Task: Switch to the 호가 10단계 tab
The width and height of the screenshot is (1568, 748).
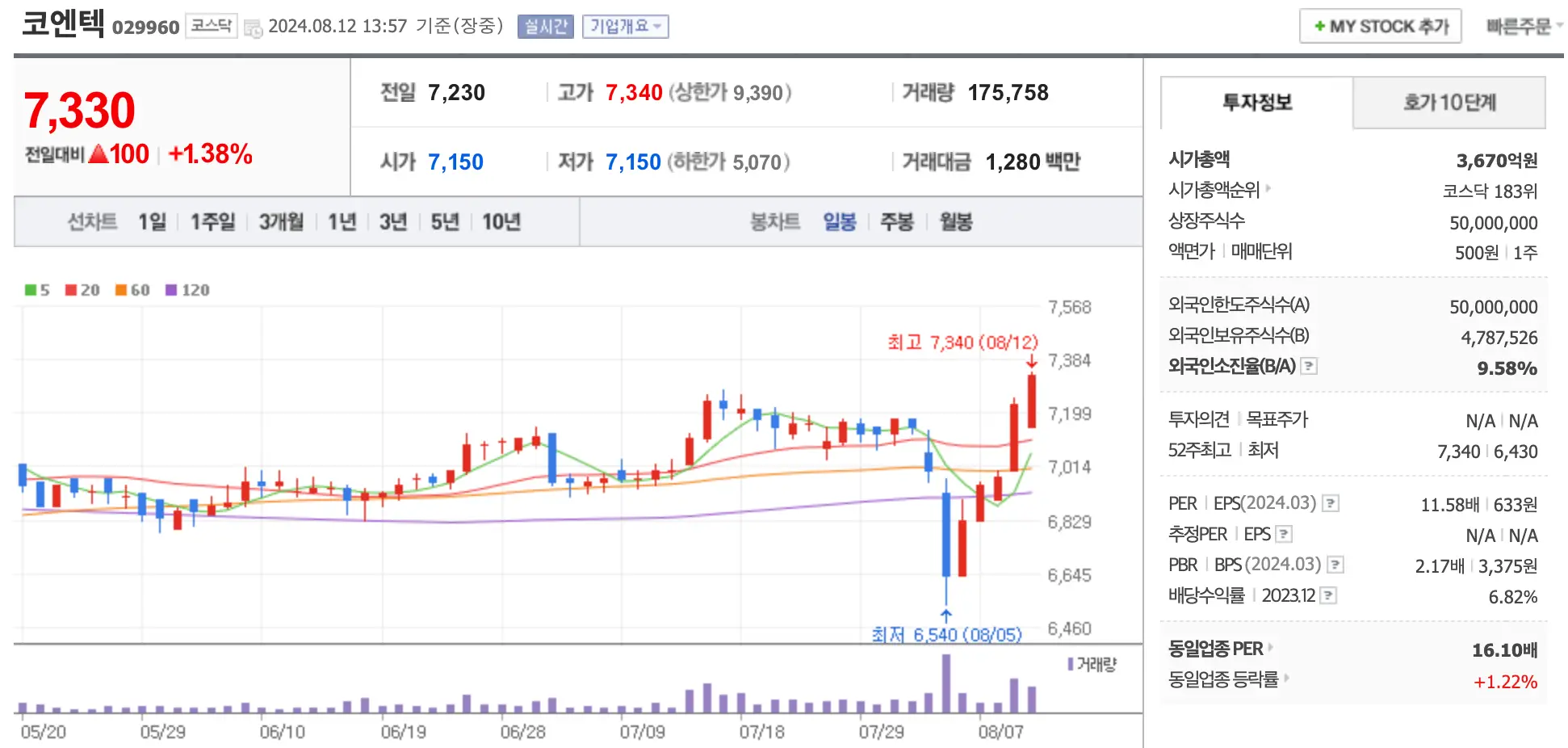Action: 1449,103
